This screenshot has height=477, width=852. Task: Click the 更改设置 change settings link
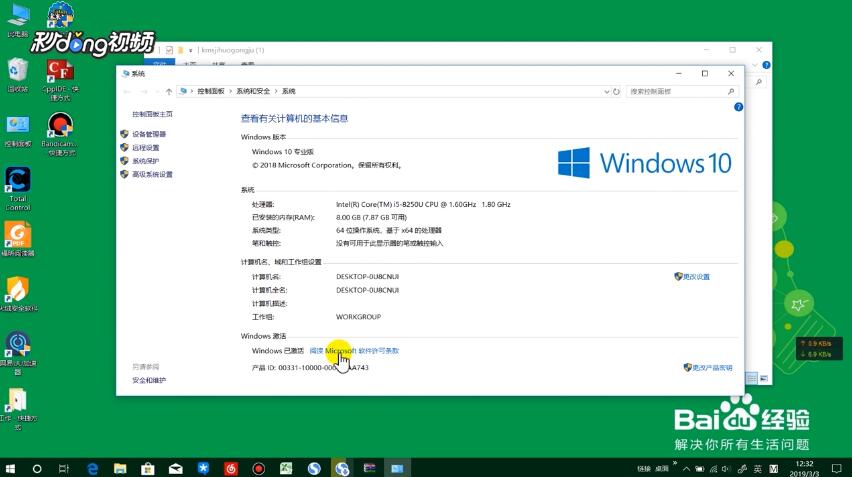tap(696, 277)
